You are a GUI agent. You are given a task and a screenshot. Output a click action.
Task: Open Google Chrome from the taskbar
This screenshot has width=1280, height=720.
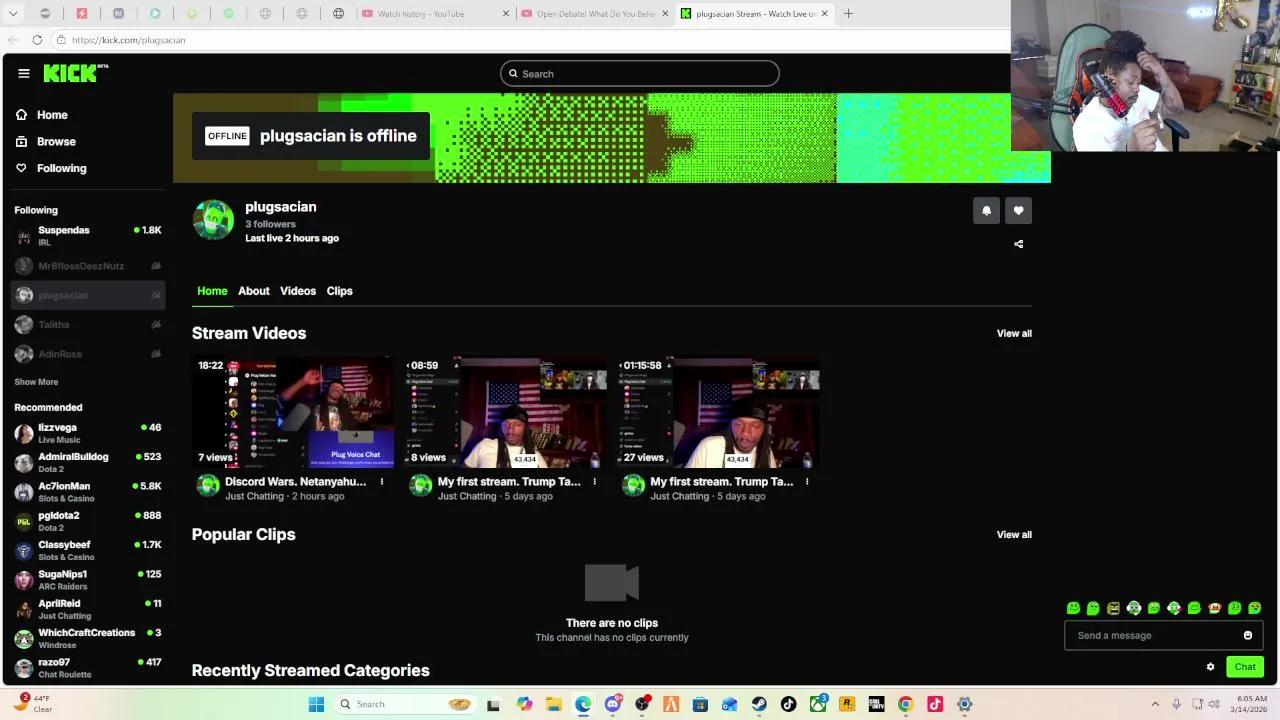[x=905, y=705]
